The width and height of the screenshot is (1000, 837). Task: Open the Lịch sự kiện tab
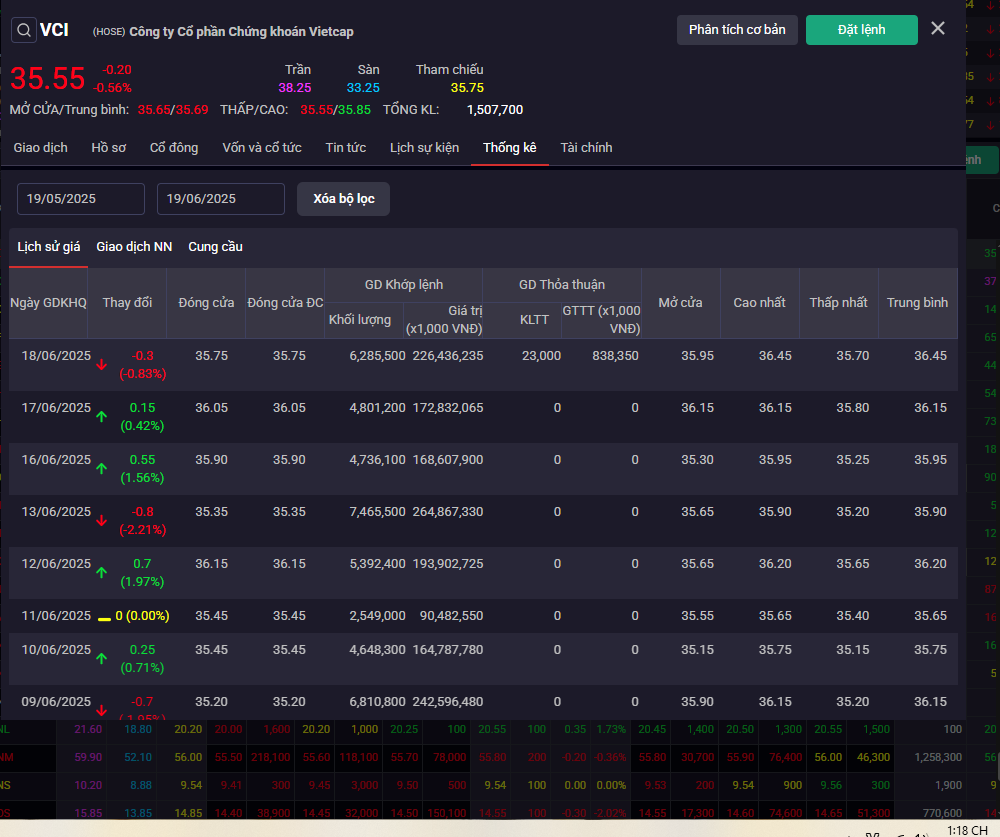click(x=425, y=147)
